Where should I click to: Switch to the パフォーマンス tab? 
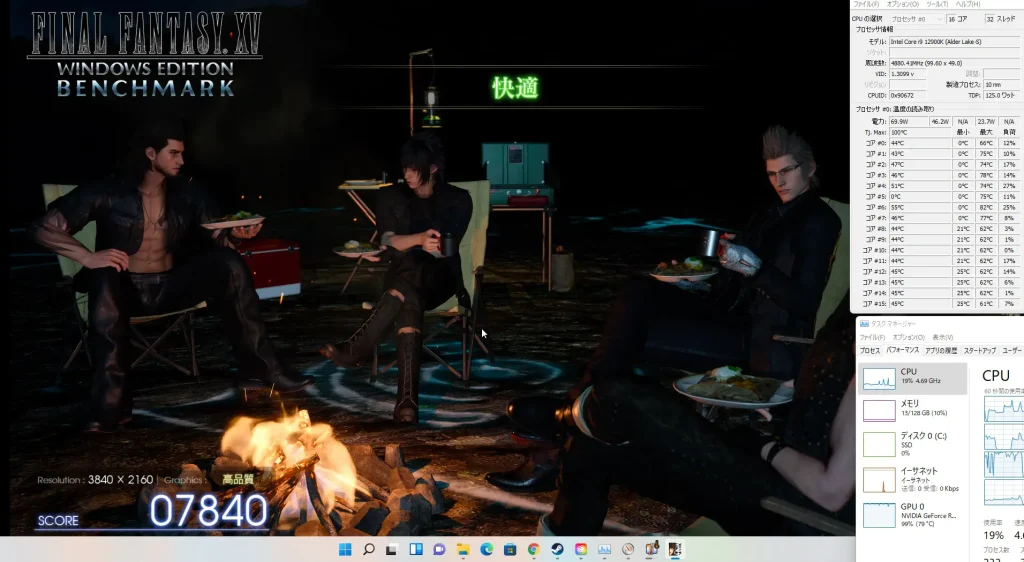click(x=903, y=351)
